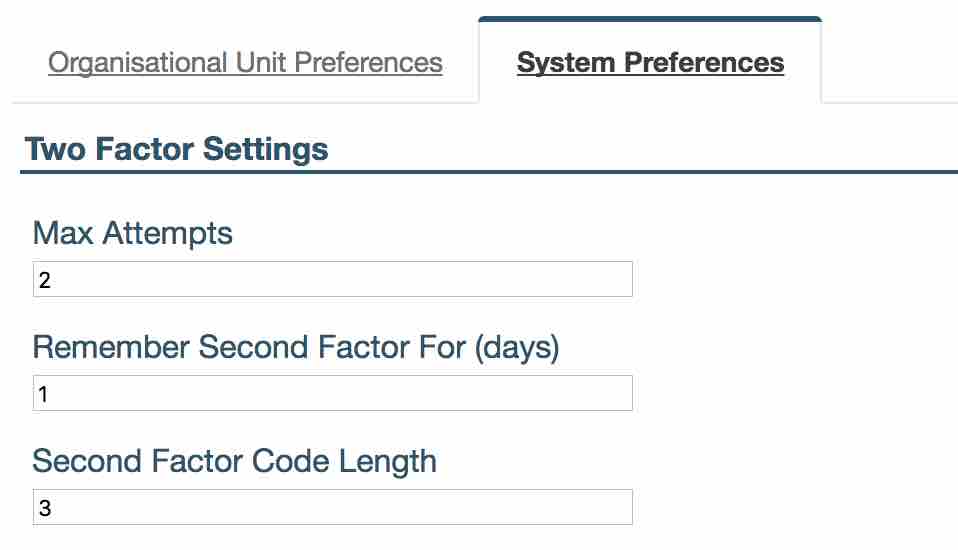Click the underlined Organisational Unit Preferences link text
This screenshot has height=550, width=958.
coord(245,63)
